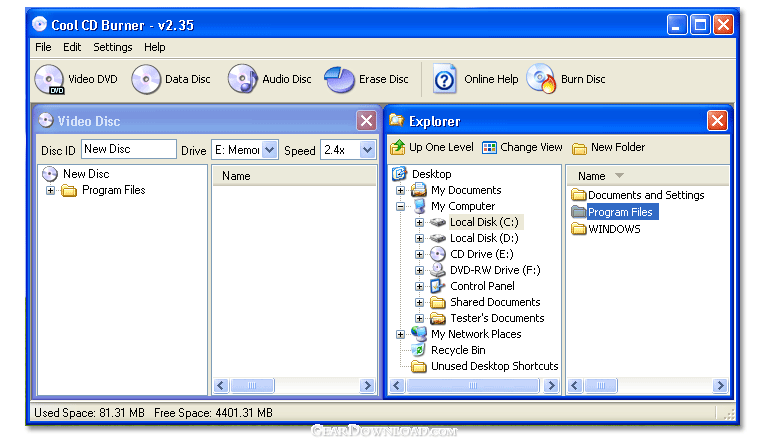Expand the My Documents tree node
This screenshot has width=768, height=439.
click(x=400, y=190)
